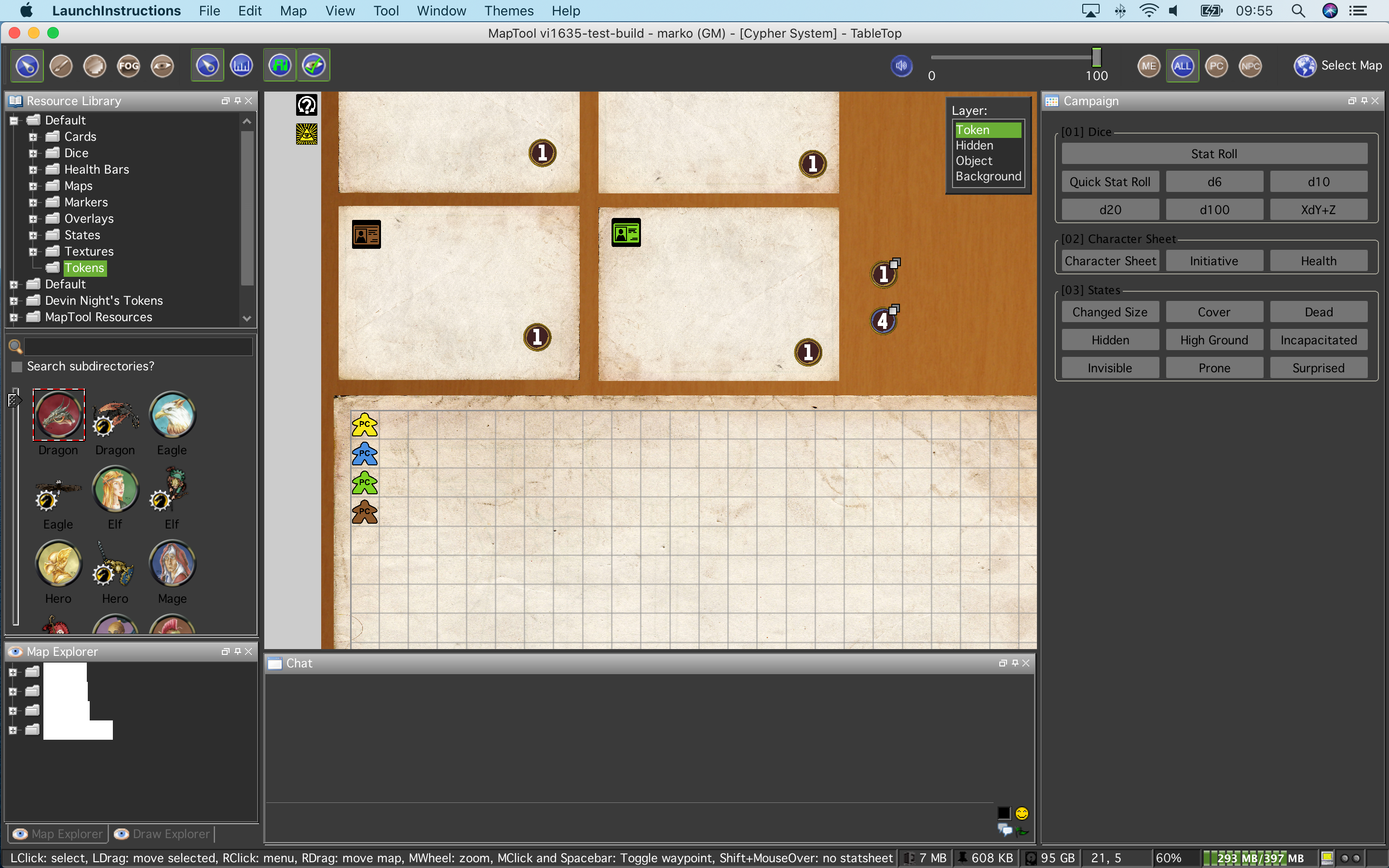Expand Devin Night's Tokens library
Image resolution: width=1389 pixels, height=868 pixels.
click(x=14, y=301)
